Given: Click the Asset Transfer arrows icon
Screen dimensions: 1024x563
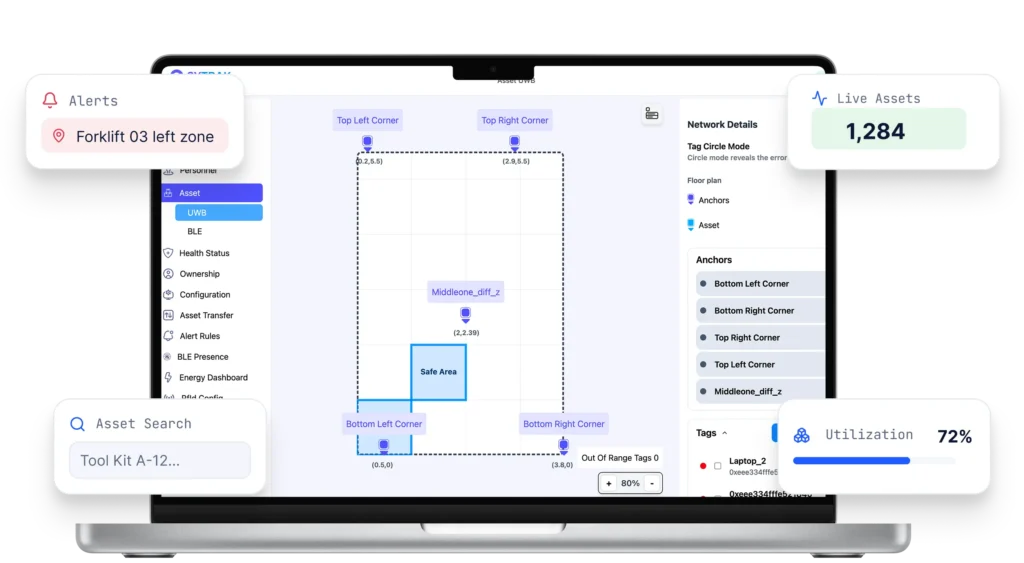Looking at the screenshot, I should click(x=168, y=315).
